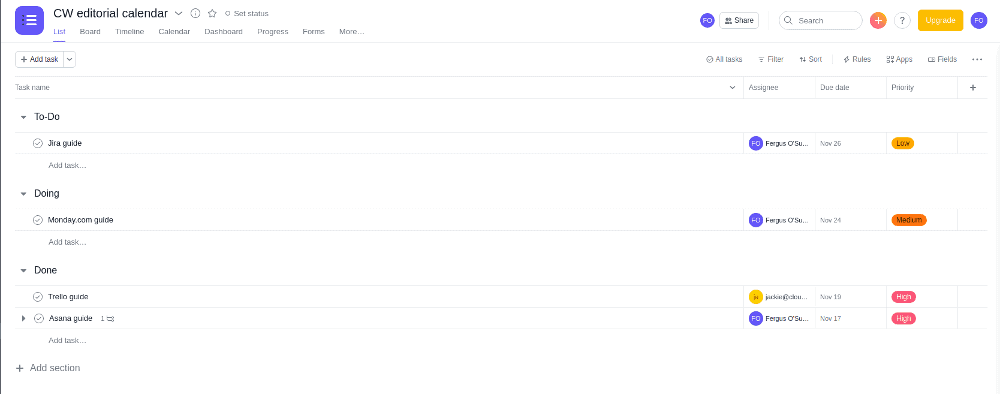Click the Share button
1000x394 pixels.
point(739,20)
